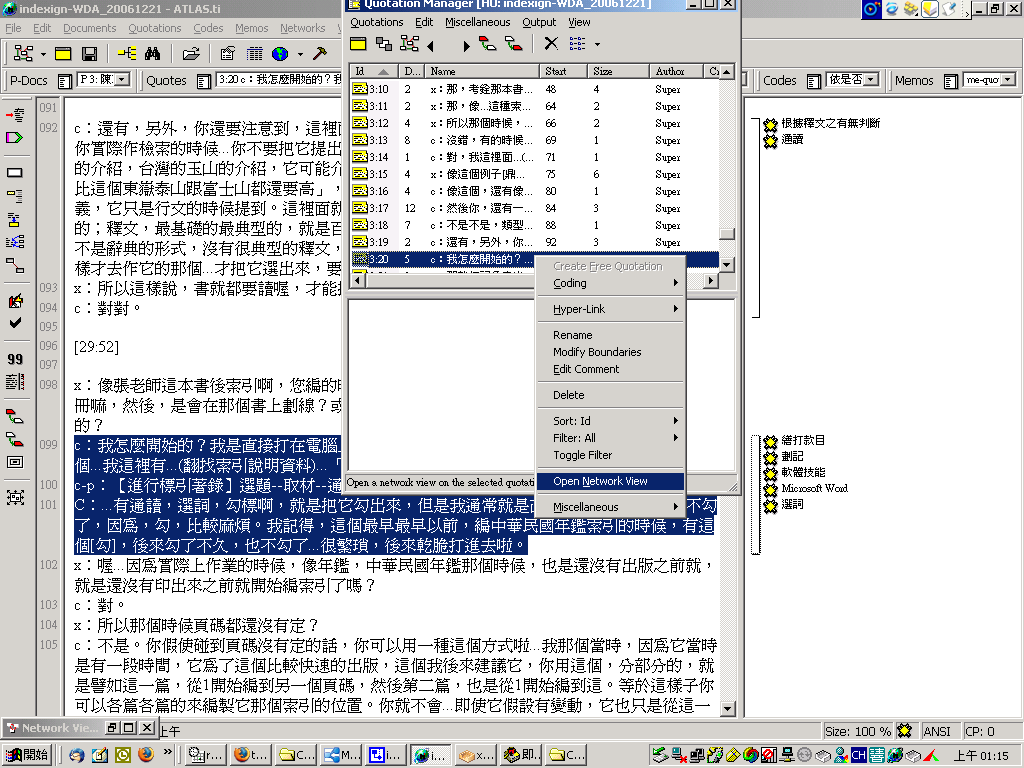
Task: Click the quotation list scroll-right arrow
Action: 711,281
